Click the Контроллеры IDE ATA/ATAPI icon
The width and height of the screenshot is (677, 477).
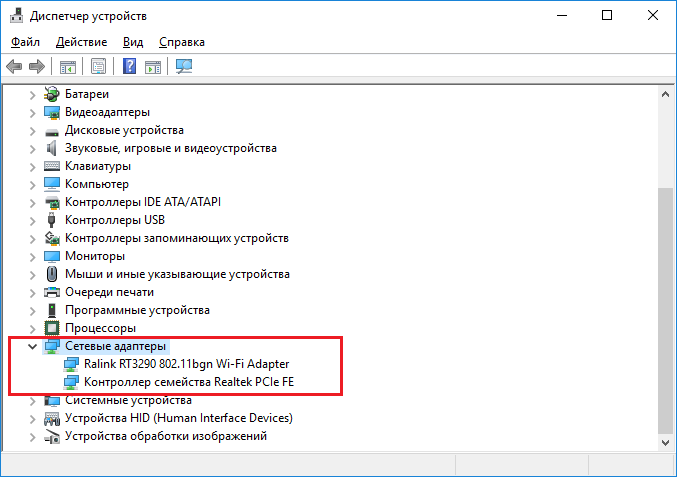click(x=52, y=202)
